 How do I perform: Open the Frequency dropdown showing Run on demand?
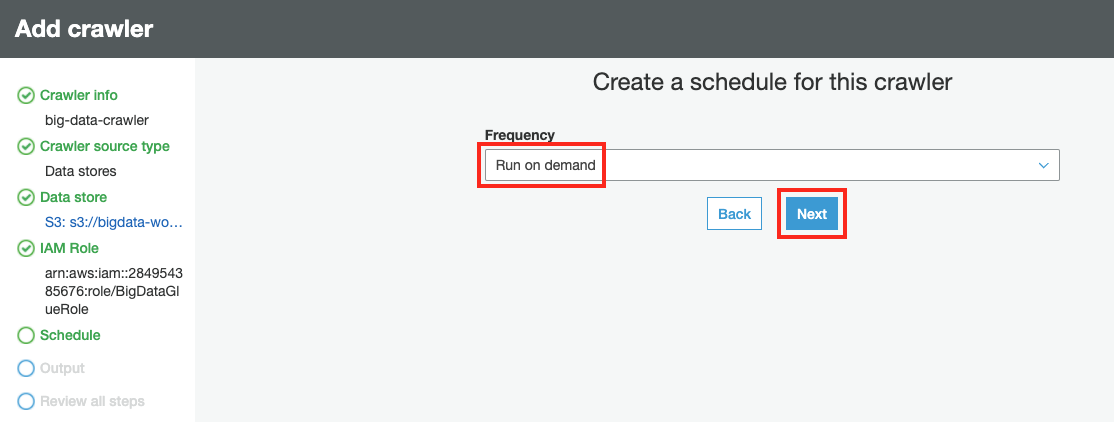tap(770, 165)
